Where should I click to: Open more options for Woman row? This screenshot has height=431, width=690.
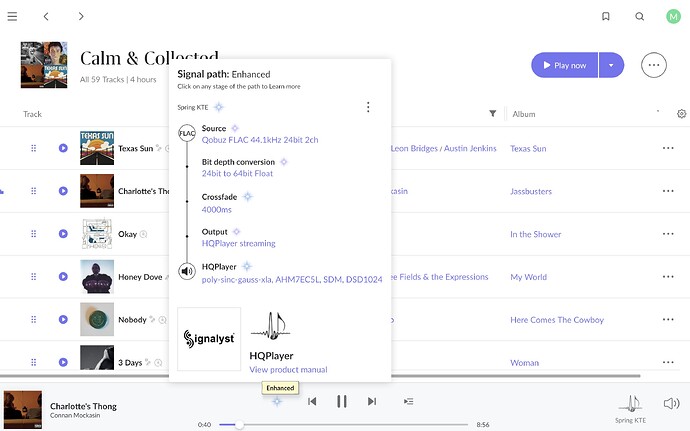(668, 362)
